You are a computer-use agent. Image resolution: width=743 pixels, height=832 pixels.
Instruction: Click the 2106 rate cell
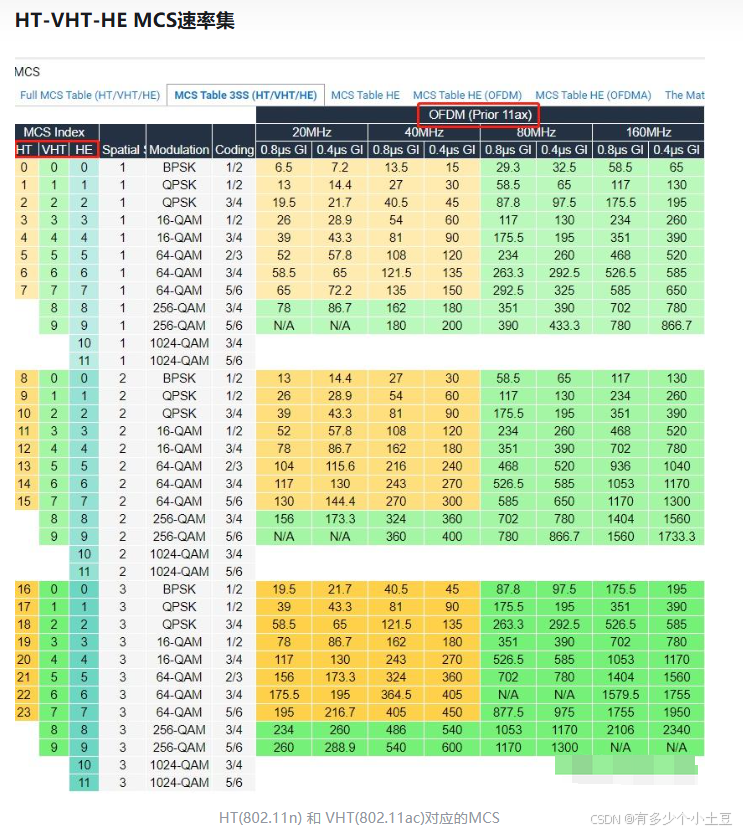pos(620,730)
